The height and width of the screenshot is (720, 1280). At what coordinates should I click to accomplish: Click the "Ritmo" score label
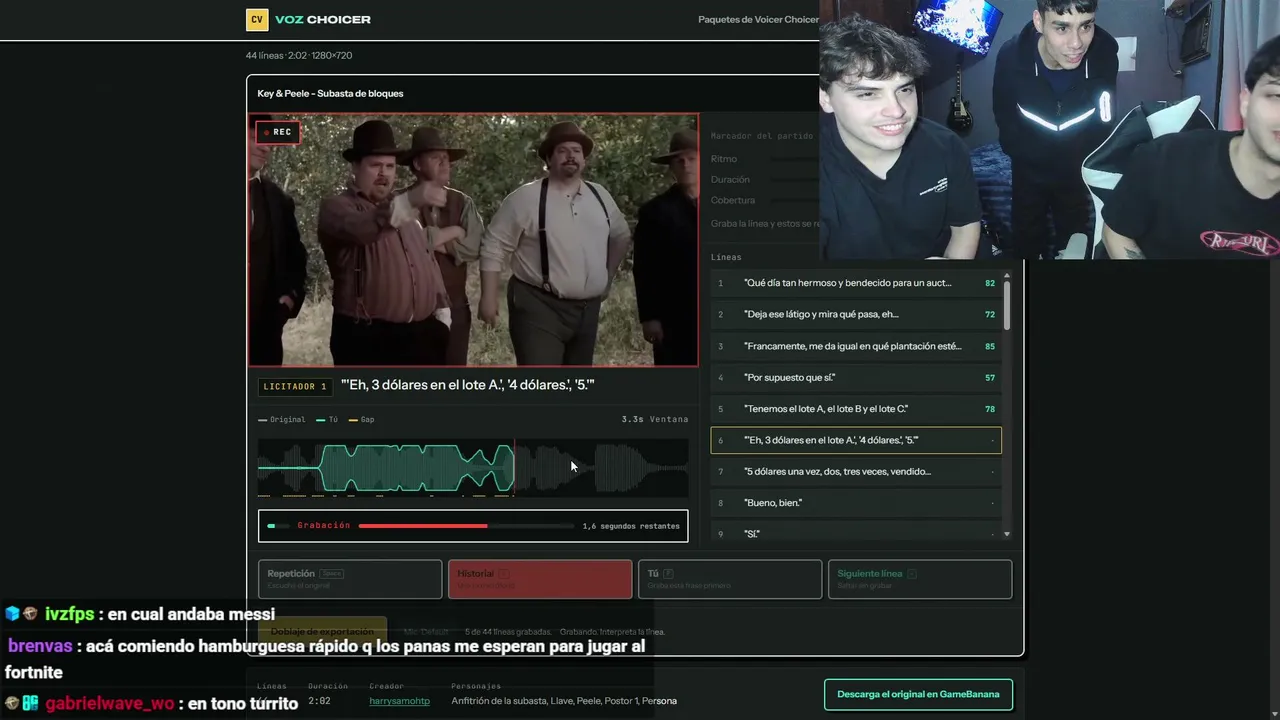click(x=724, y=159)
